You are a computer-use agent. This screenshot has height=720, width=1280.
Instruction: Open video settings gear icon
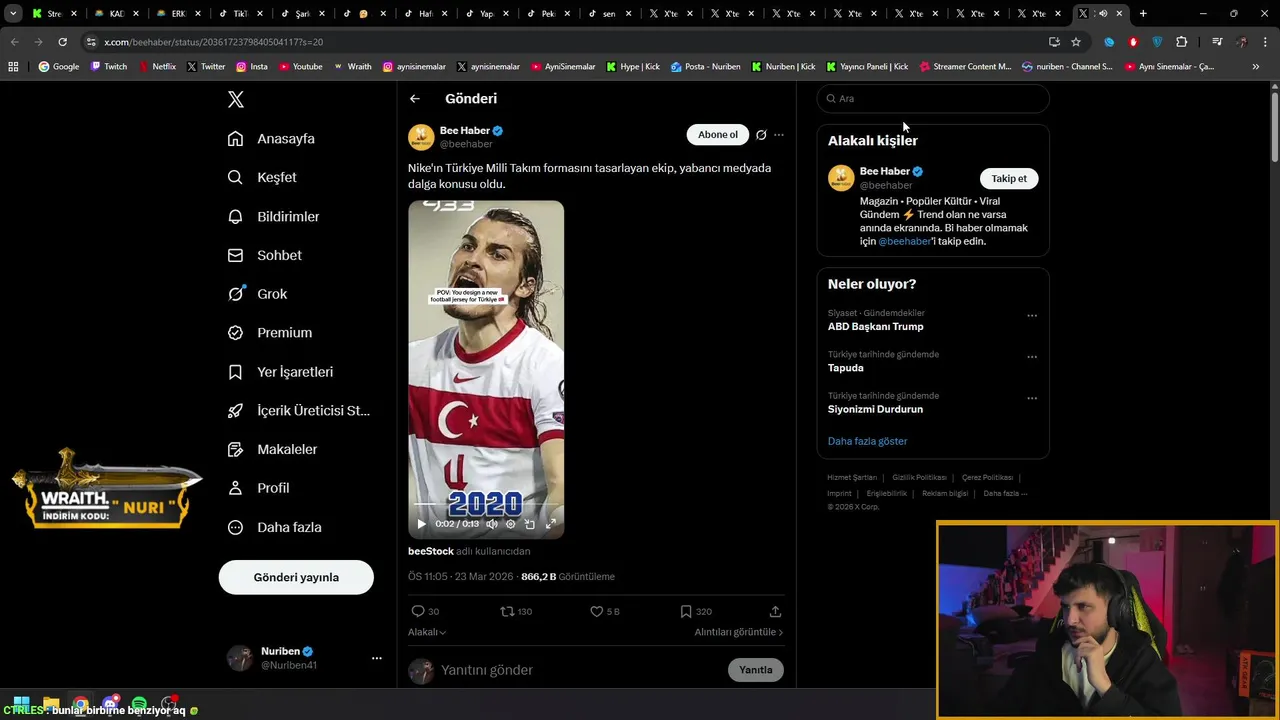pos(510,524)
